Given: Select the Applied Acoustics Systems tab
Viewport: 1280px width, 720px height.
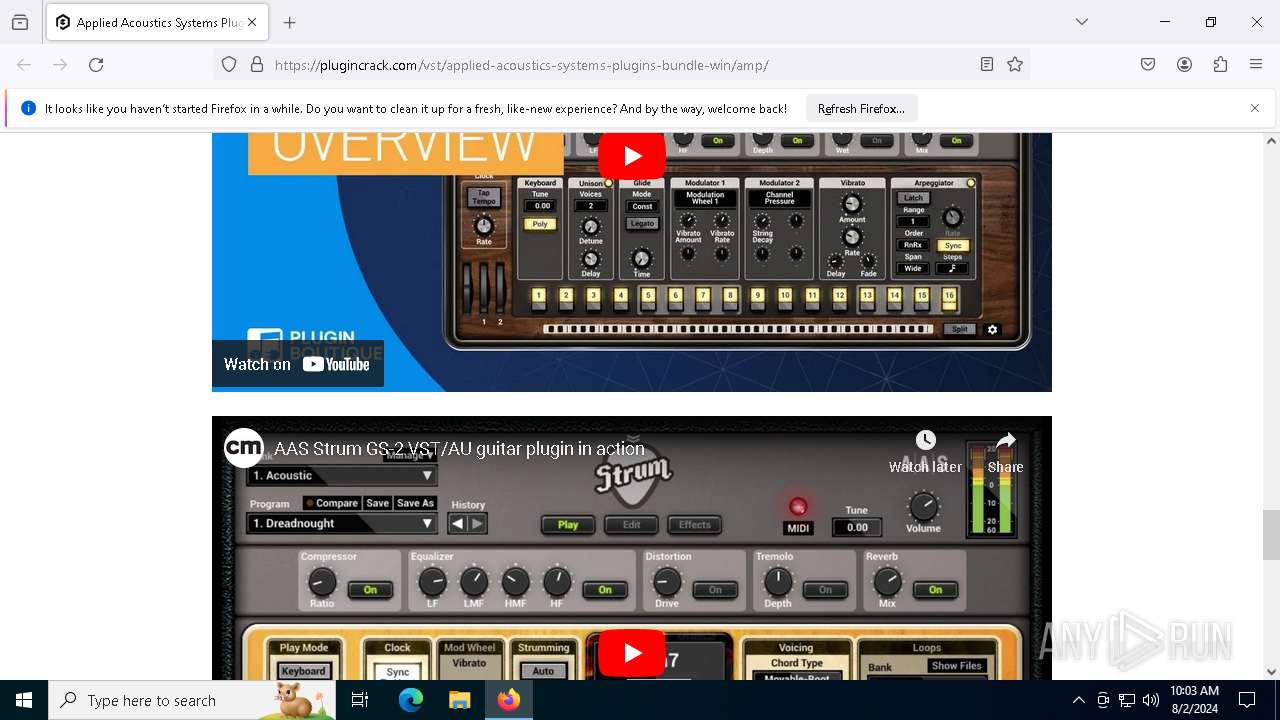Looking at the screenshot, I should point(157,22).
